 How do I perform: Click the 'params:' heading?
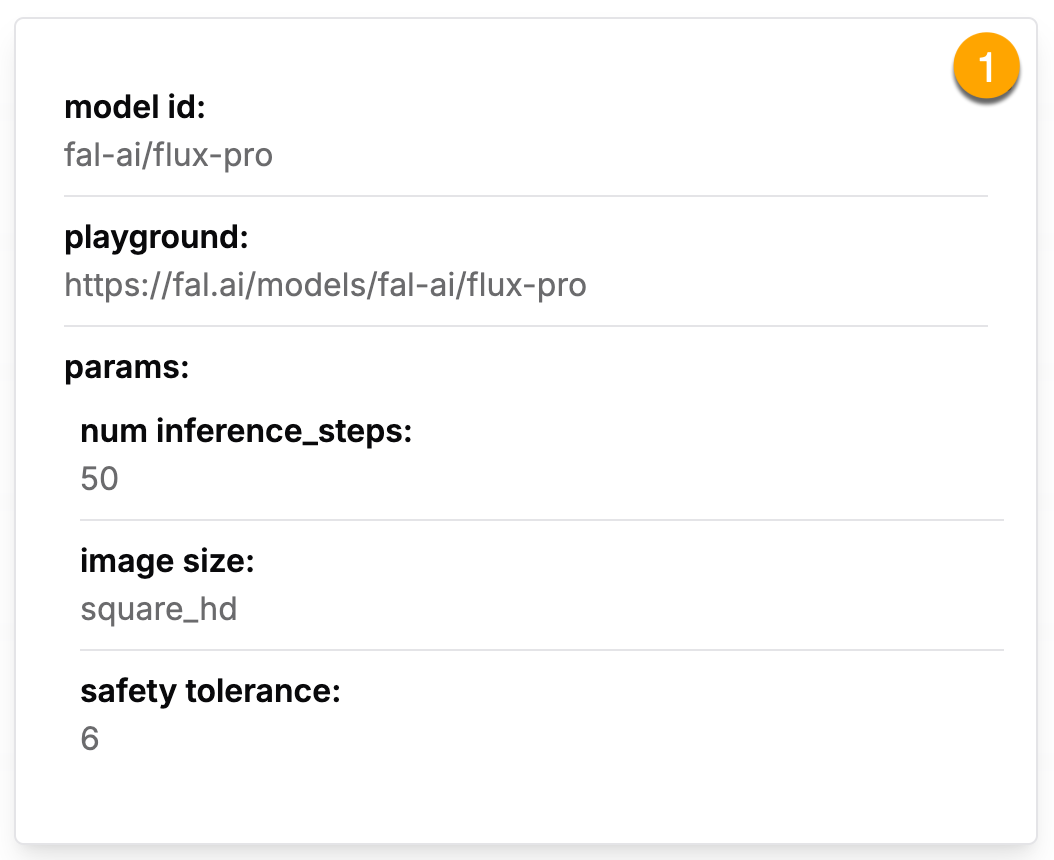[126, 367]
